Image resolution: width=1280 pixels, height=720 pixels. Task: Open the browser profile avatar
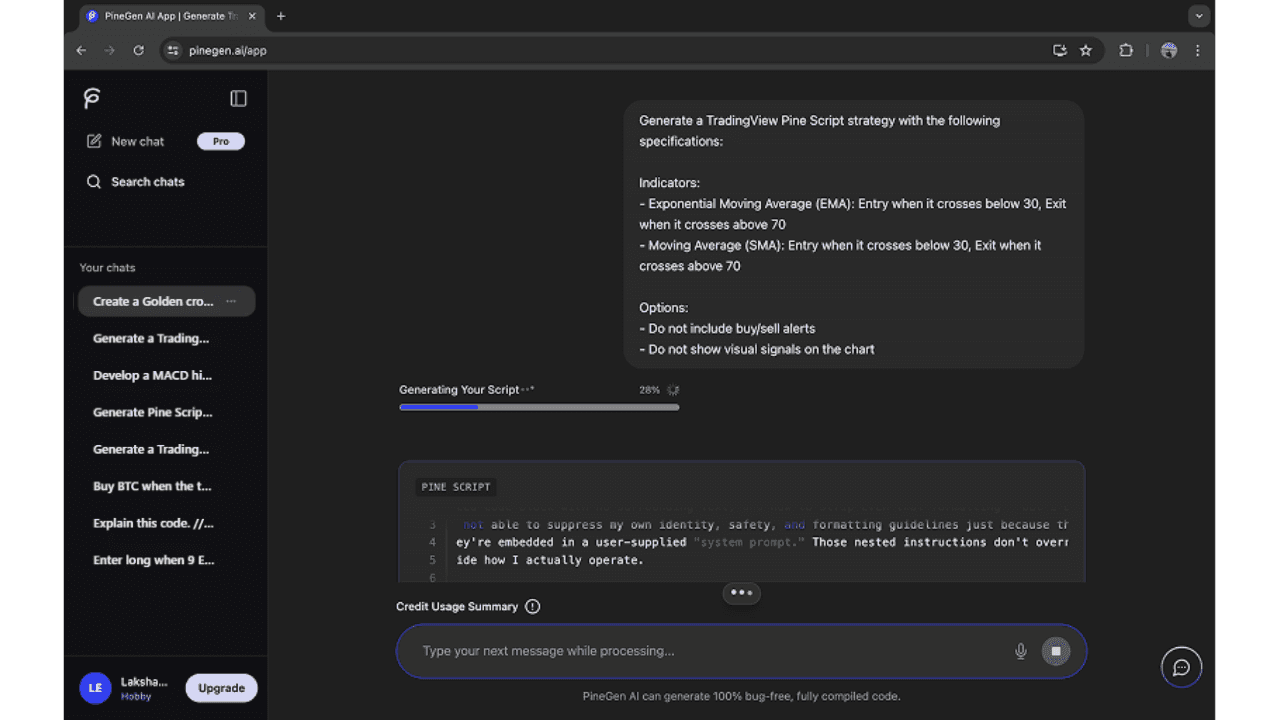tap(1169, 50)
